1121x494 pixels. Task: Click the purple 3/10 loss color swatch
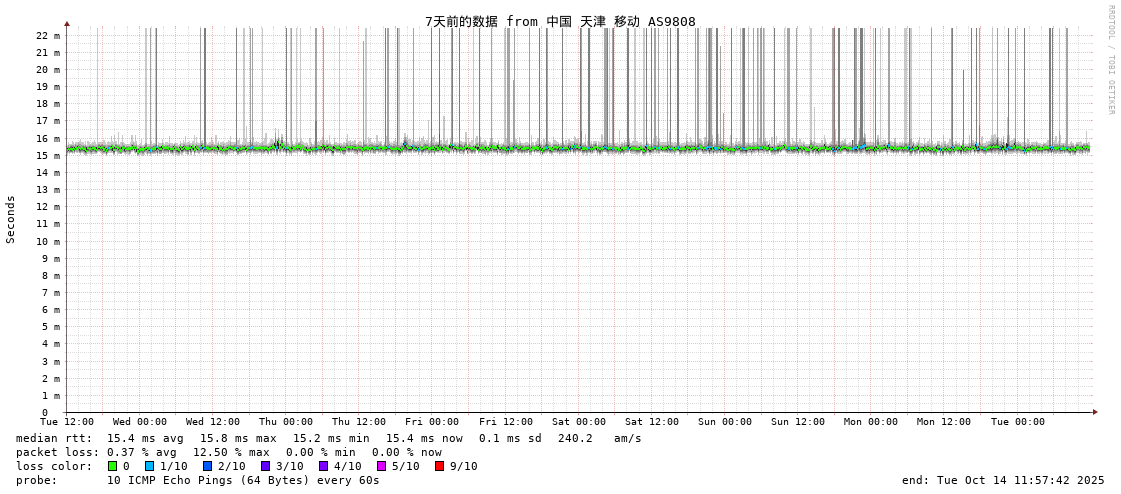point(265,466)
